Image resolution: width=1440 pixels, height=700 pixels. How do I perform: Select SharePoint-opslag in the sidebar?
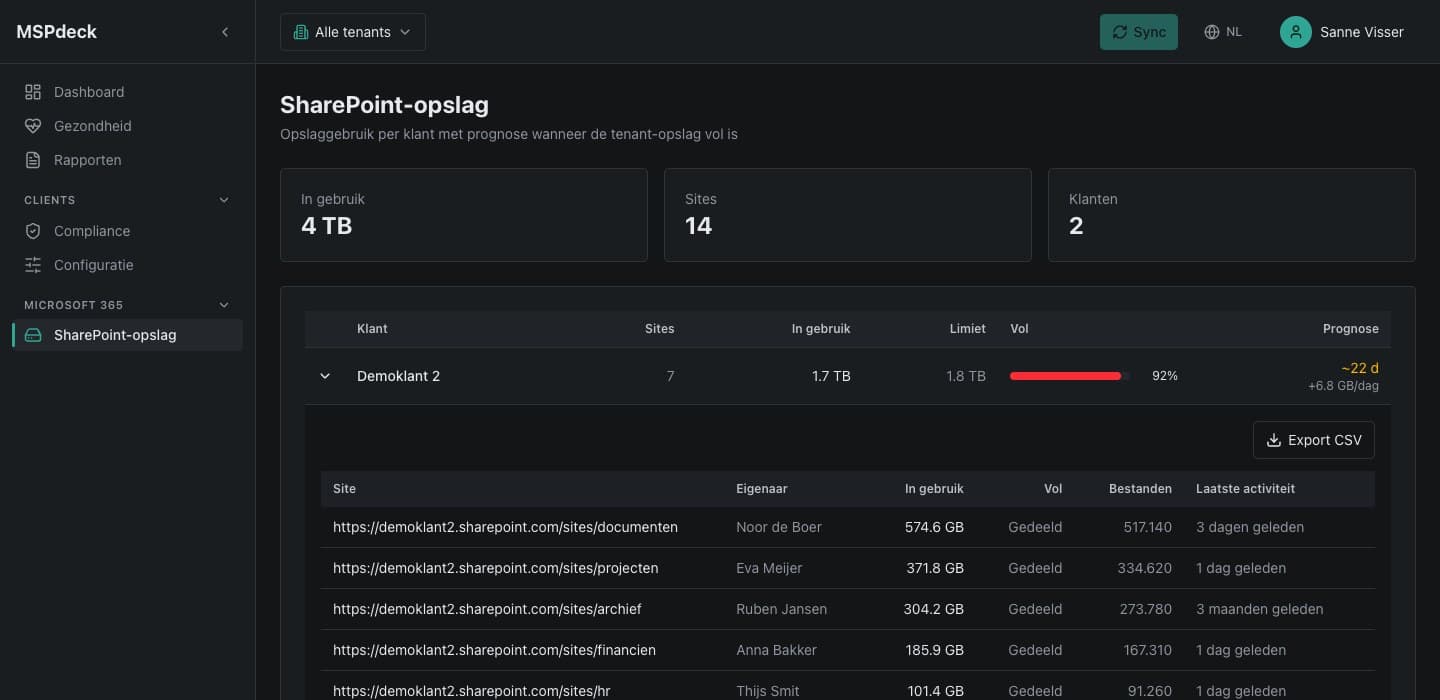(x=127, y=335)
